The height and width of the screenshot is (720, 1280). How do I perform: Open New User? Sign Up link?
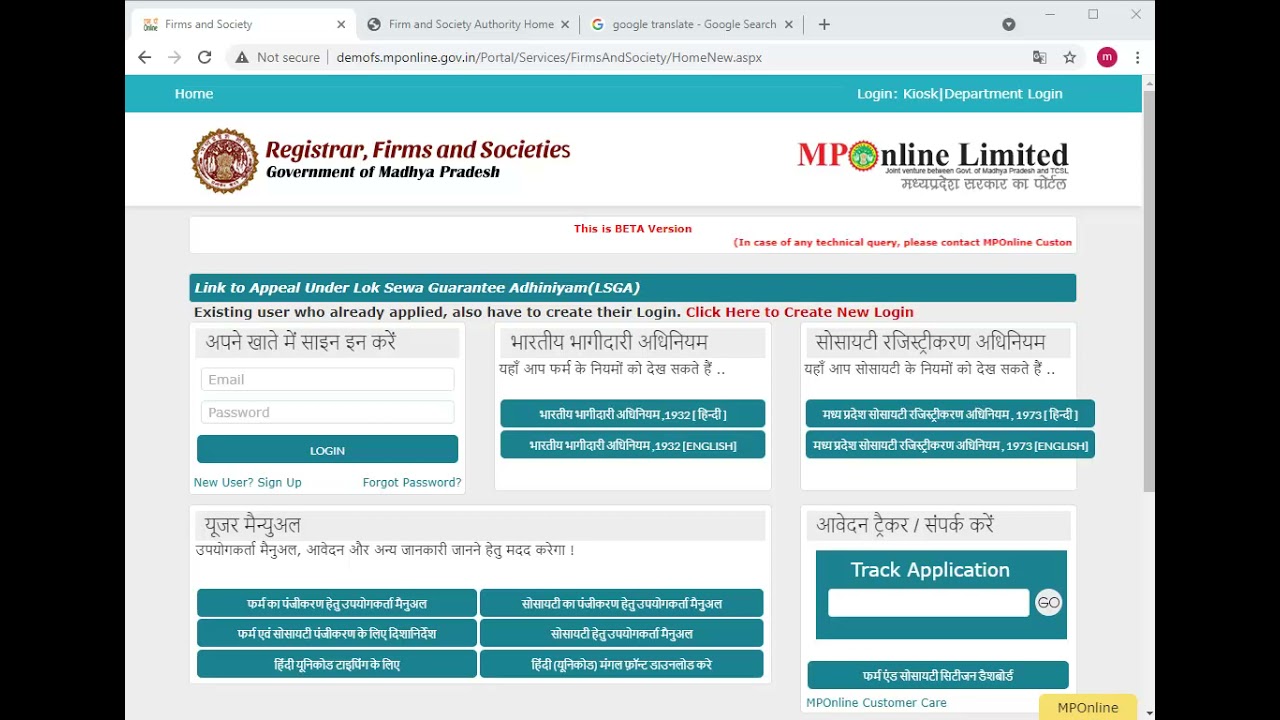247,482
